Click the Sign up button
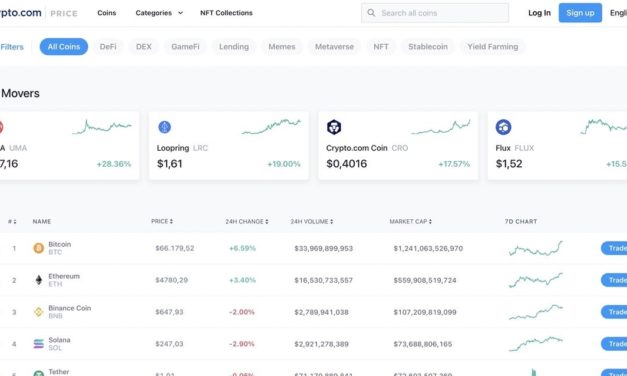This screenshot has height=376, width=627. 580,13
